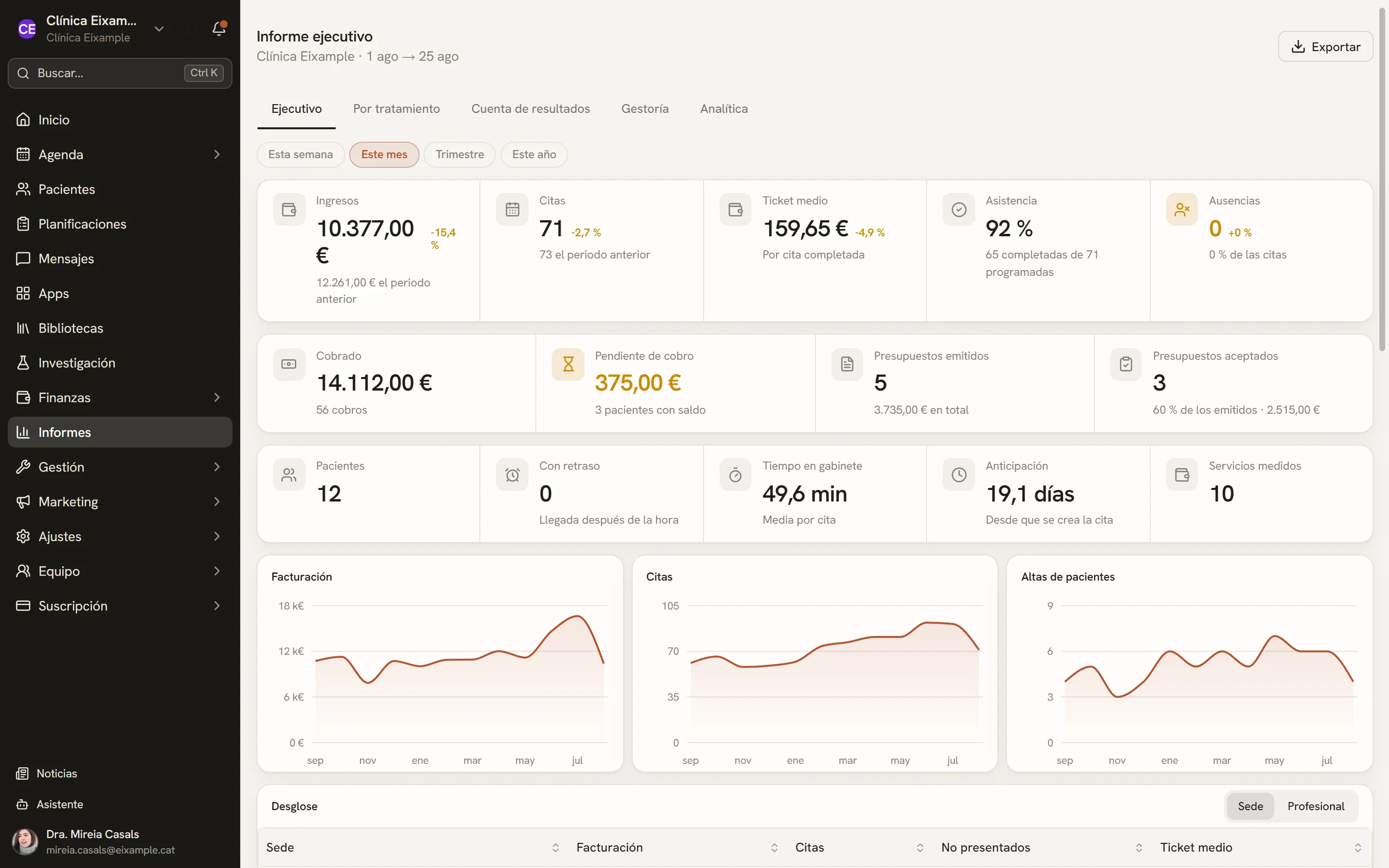Expand the Marketing submenu
Image resolution: width=1389 pixels, height=868 pixels.
point(217,502)
